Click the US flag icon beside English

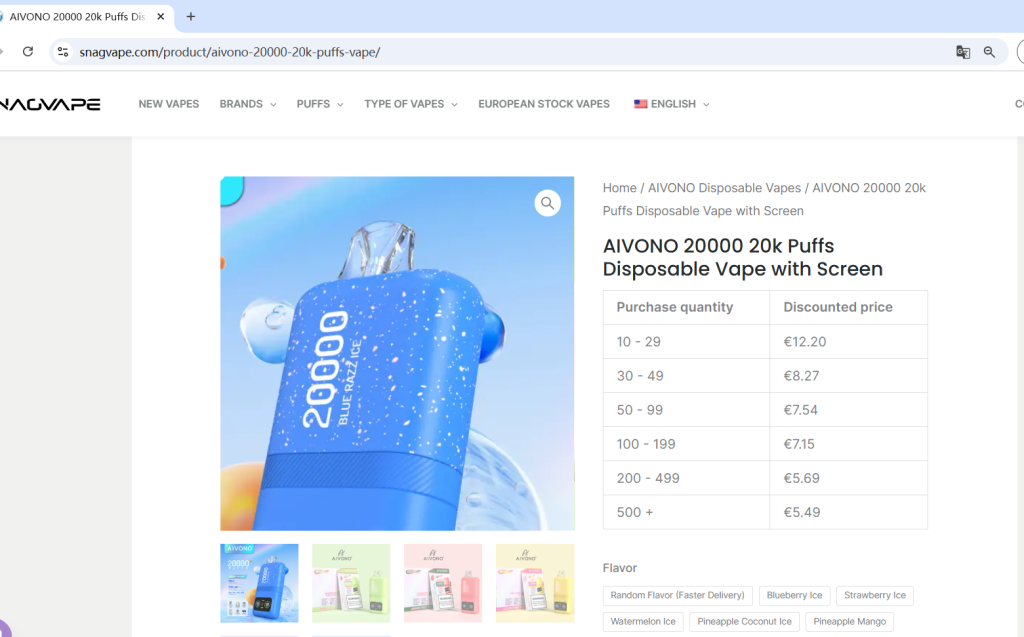[640, 104]
